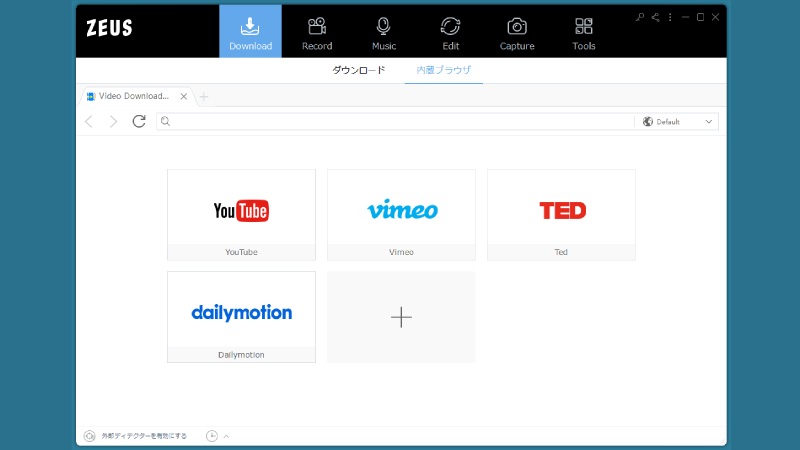This screenshot has height=450, width=800.
Task: Add a new site shortcut tile
Action: tap(401, 317)
